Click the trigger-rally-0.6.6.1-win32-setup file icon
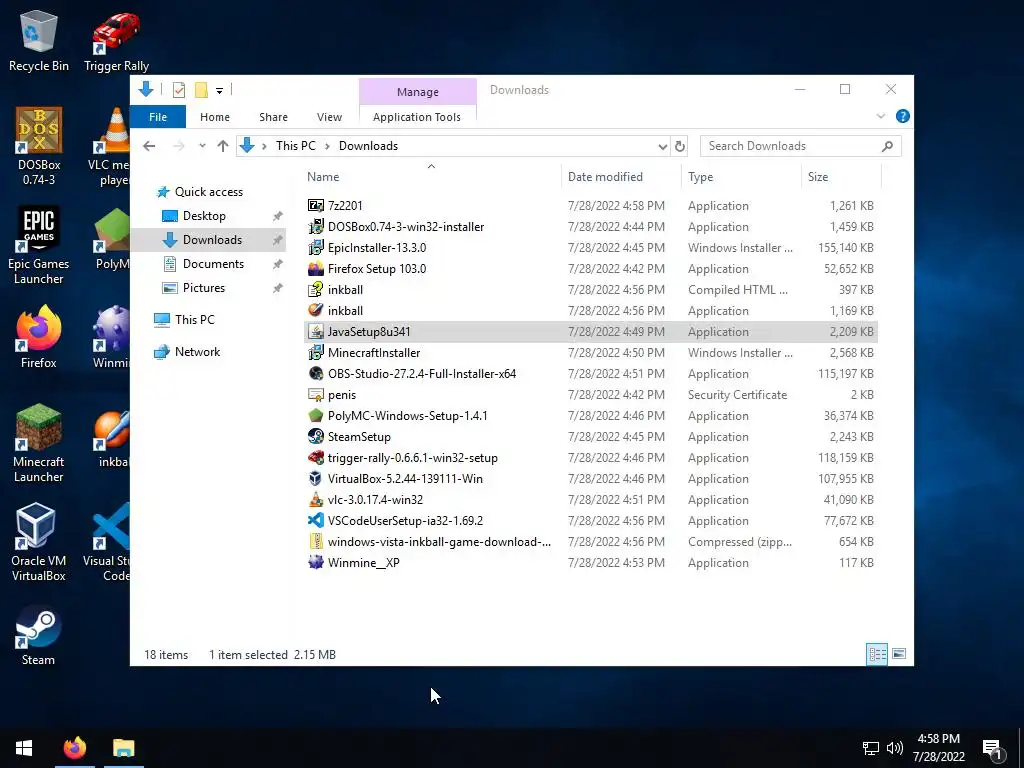This screenshot has width=1024, height=768. tap(315, 458)
